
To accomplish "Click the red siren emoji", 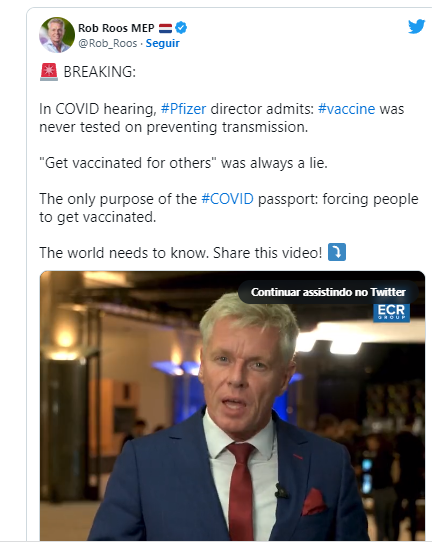I will 49,72.
